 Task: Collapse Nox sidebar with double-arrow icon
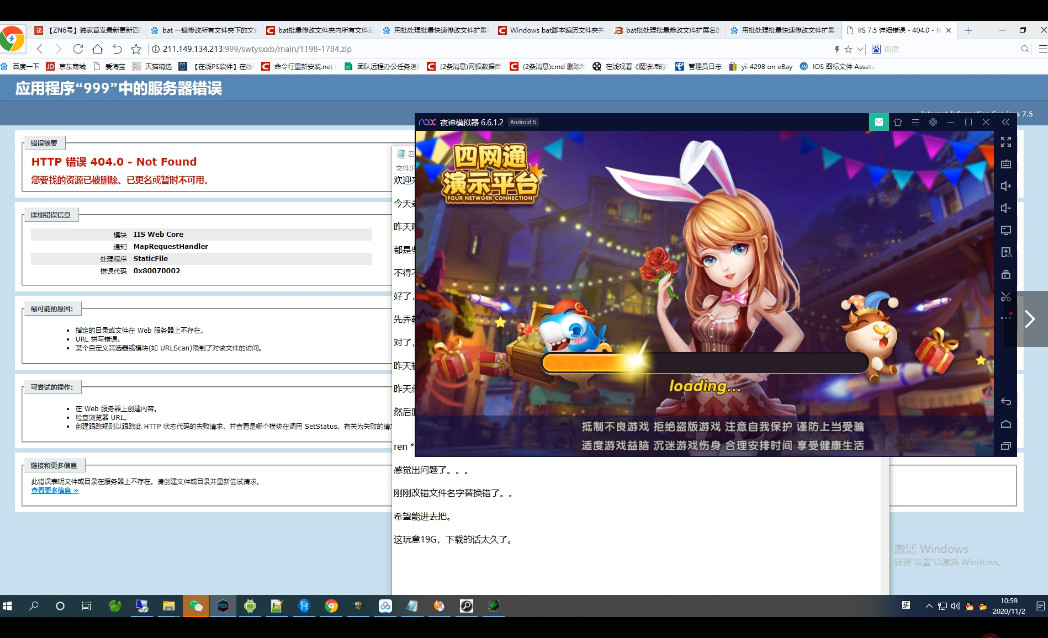point(1005,122)
